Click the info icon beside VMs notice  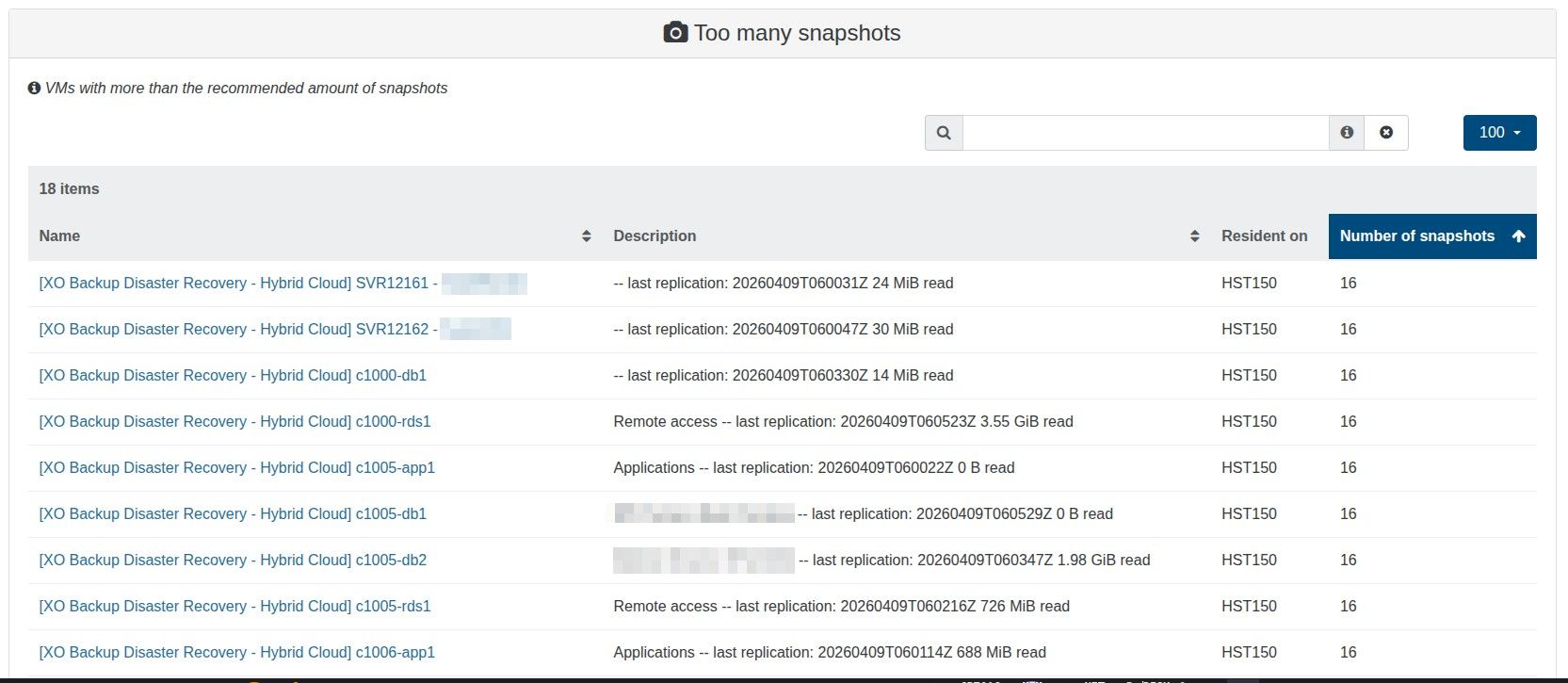point(35,89)
